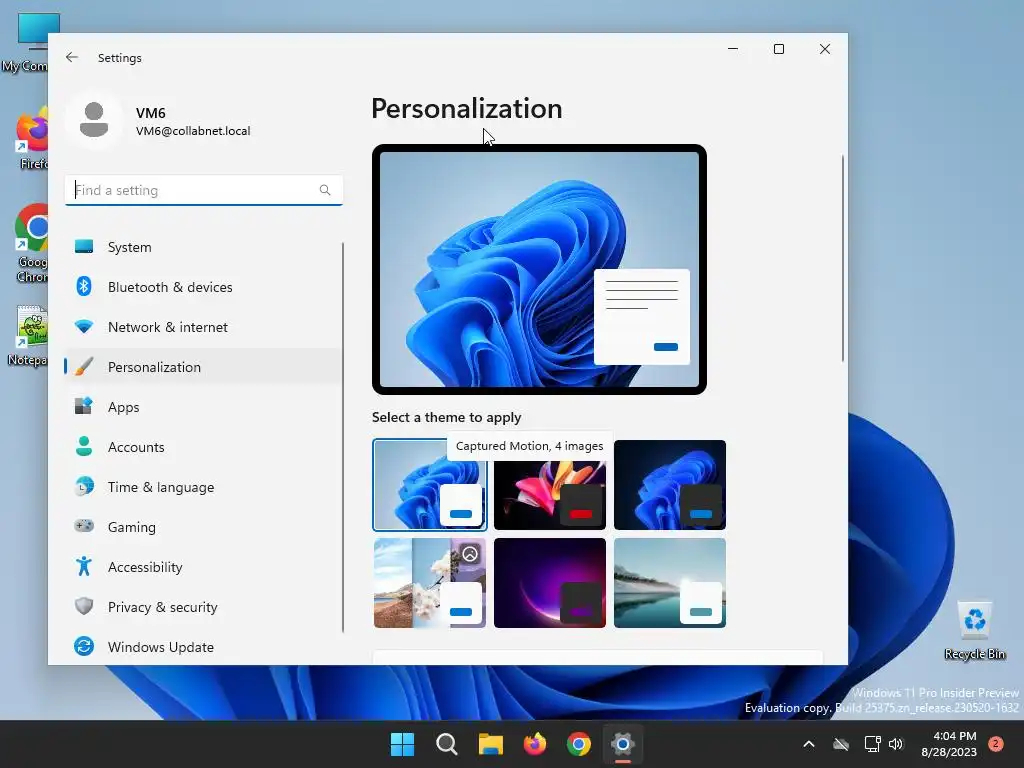Viewport: 1024px width, 768px height.
Task: Apply the Windows spotlight landscape theme
Action: pos(430,583)
